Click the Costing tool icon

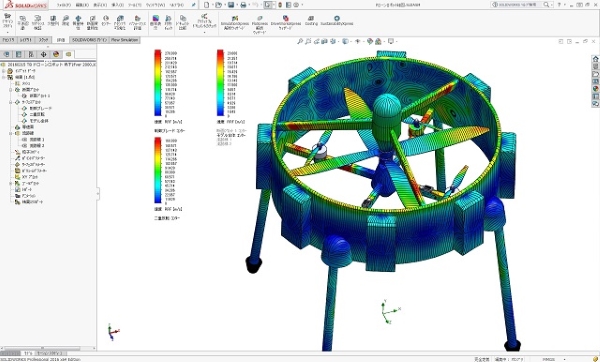click(x=311, y=21)
